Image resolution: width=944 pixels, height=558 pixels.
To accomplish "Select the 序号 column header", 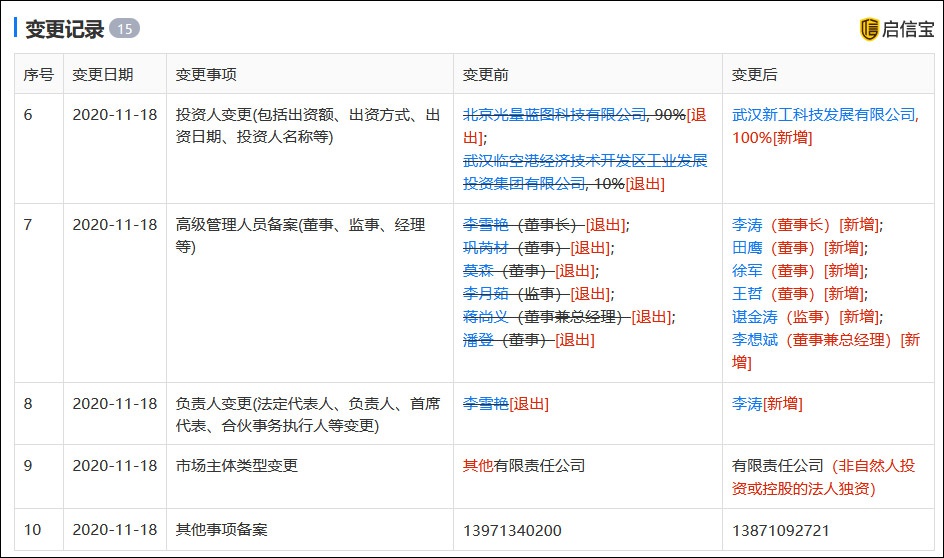I will (39, 75).
